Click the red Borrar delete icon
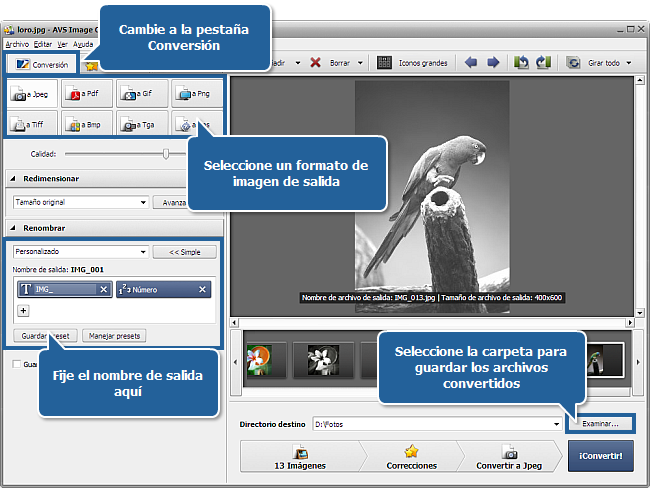The width and height of the screenshot is (650, 488). point(315,62)
